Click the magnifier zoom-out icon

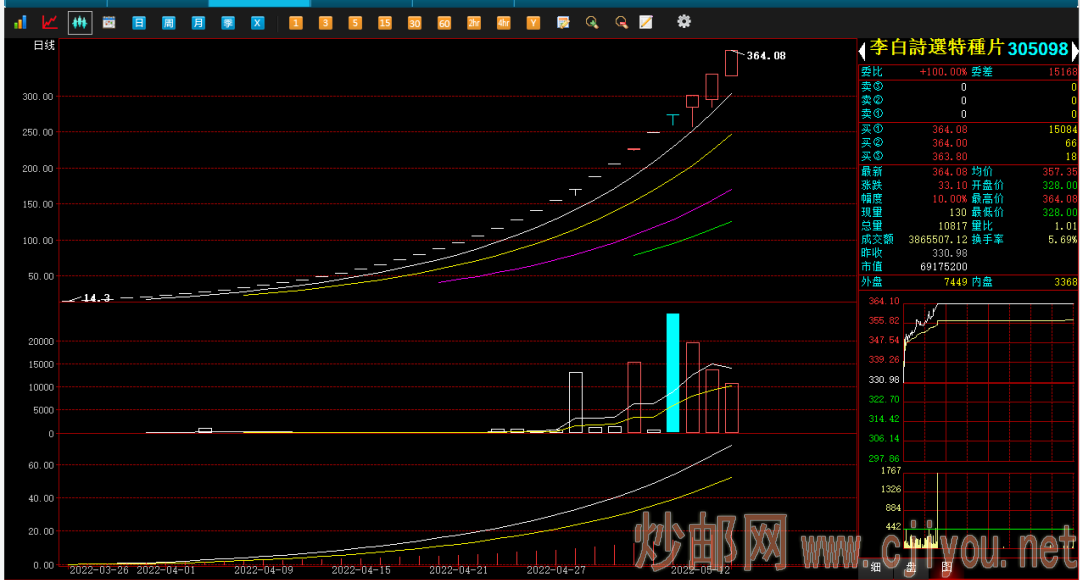click(621, 22)
